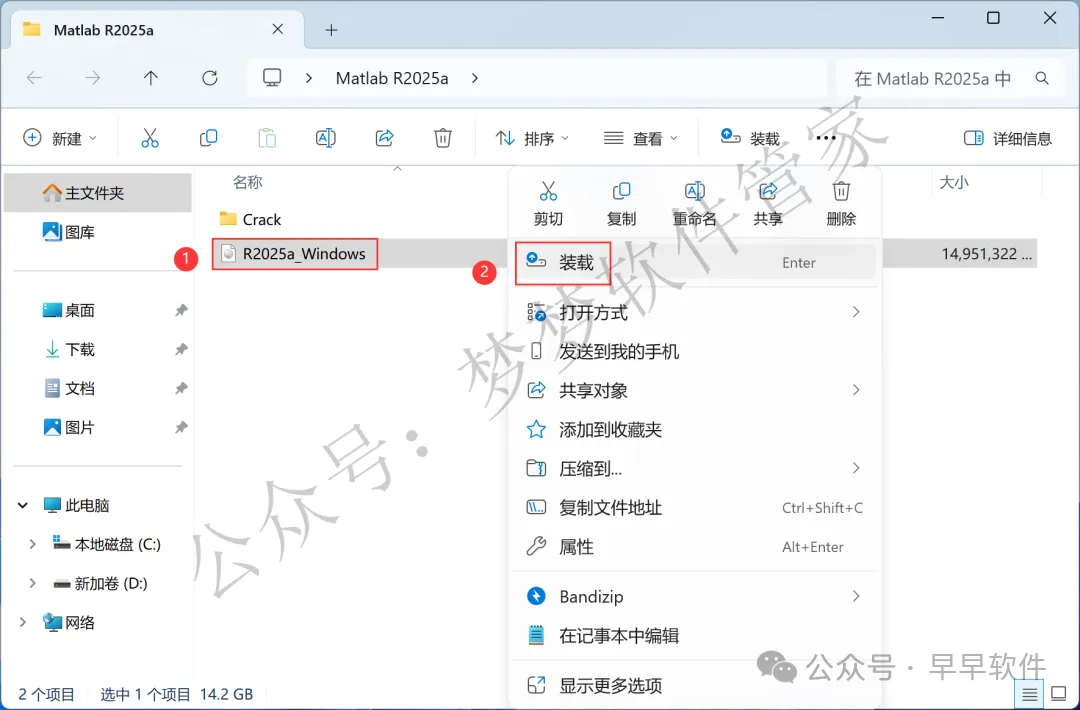Expand the 网络 node

pyautogui.click(x=23, y=623)
